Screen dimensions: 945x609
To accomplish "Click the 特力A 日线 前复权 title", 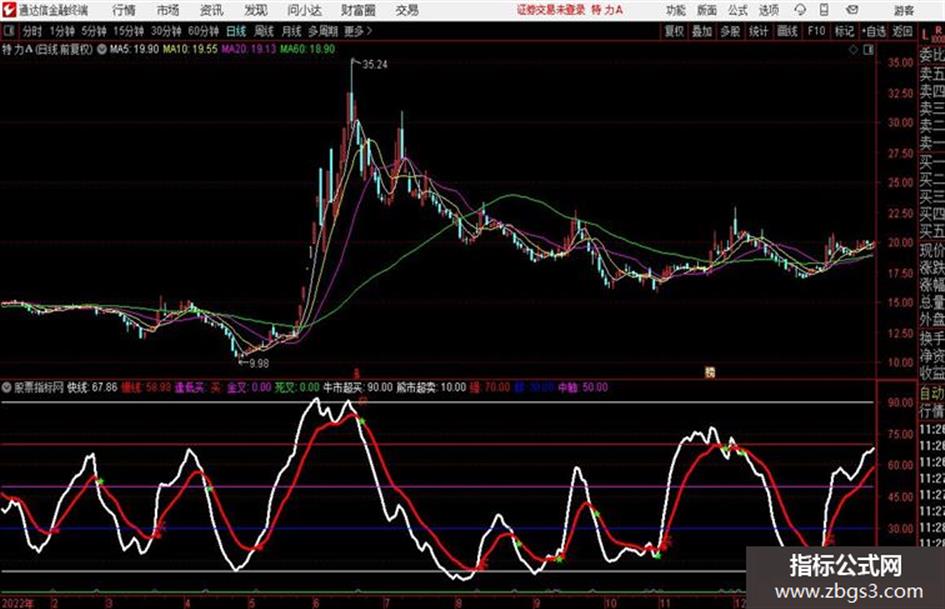I will [x=48, y=49].
